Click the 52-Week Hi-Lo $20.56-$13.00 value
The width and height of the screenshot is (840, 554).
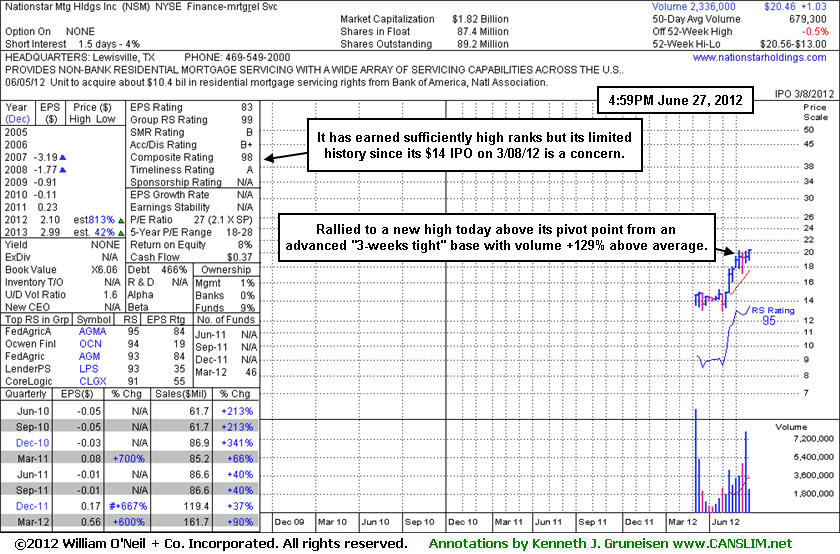coord(793,44)
